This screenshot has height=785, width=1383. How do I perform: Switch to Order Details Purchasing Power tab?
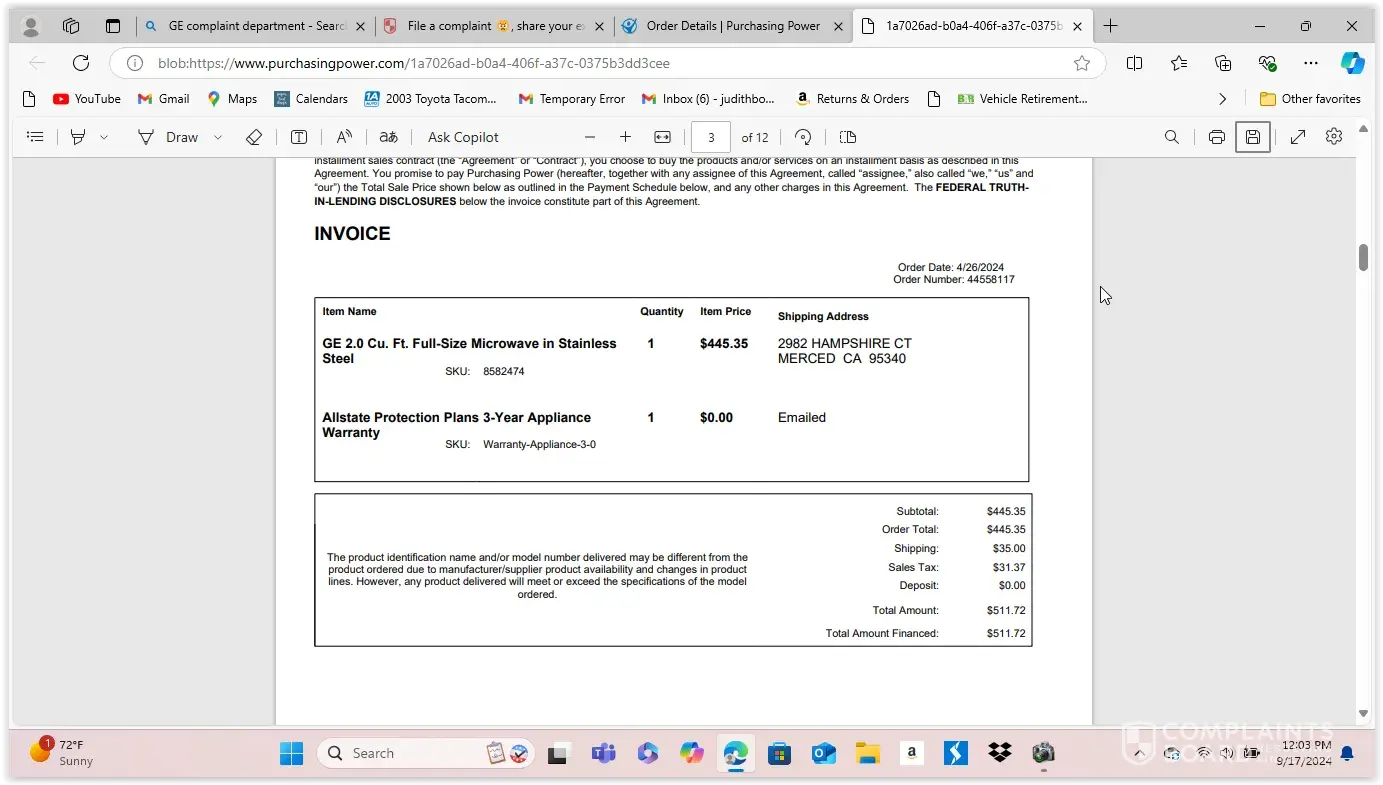click(732, 26)
